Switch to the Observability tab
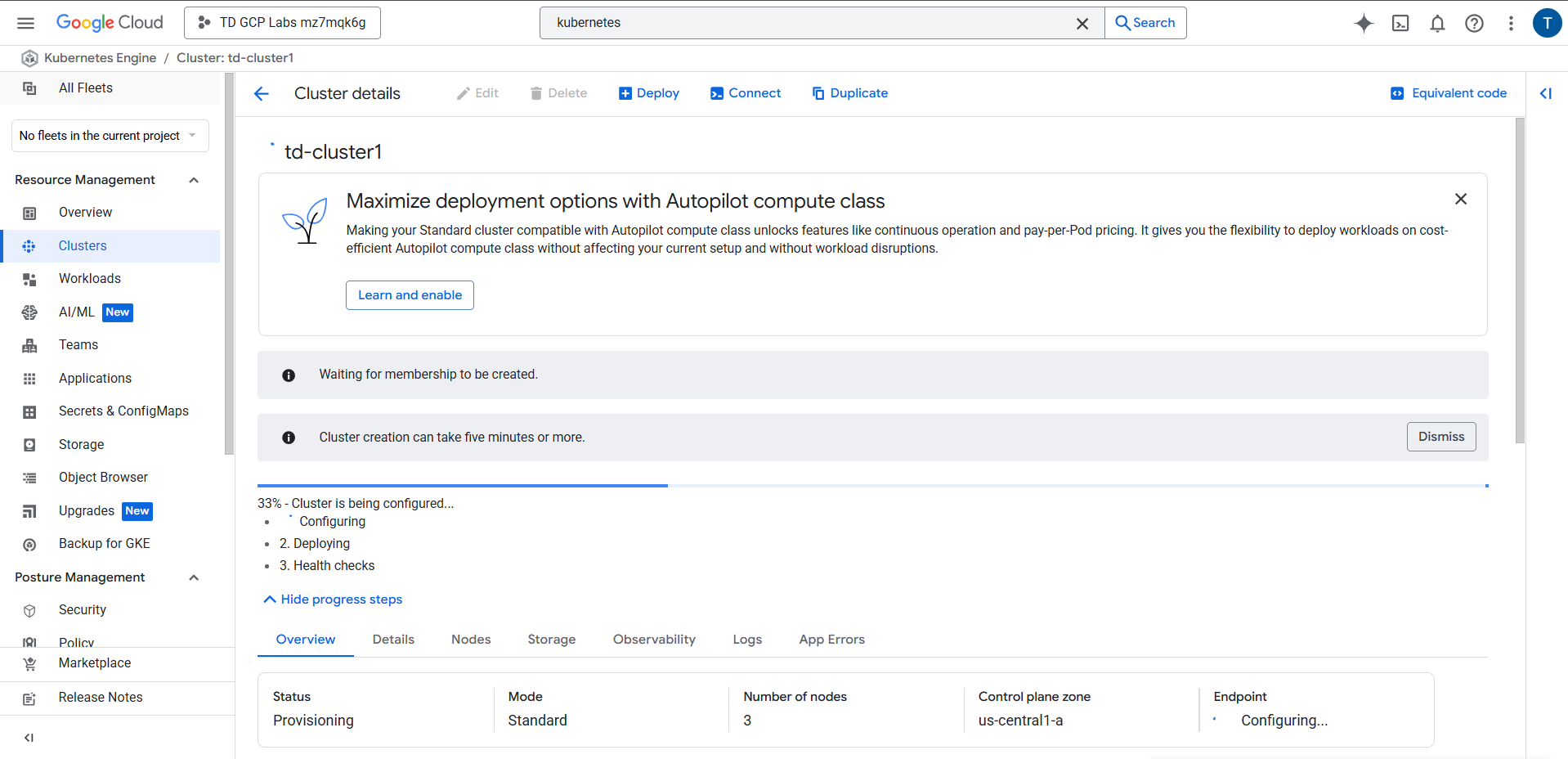Screen dimensions: 1568x759 click(654, 640)
